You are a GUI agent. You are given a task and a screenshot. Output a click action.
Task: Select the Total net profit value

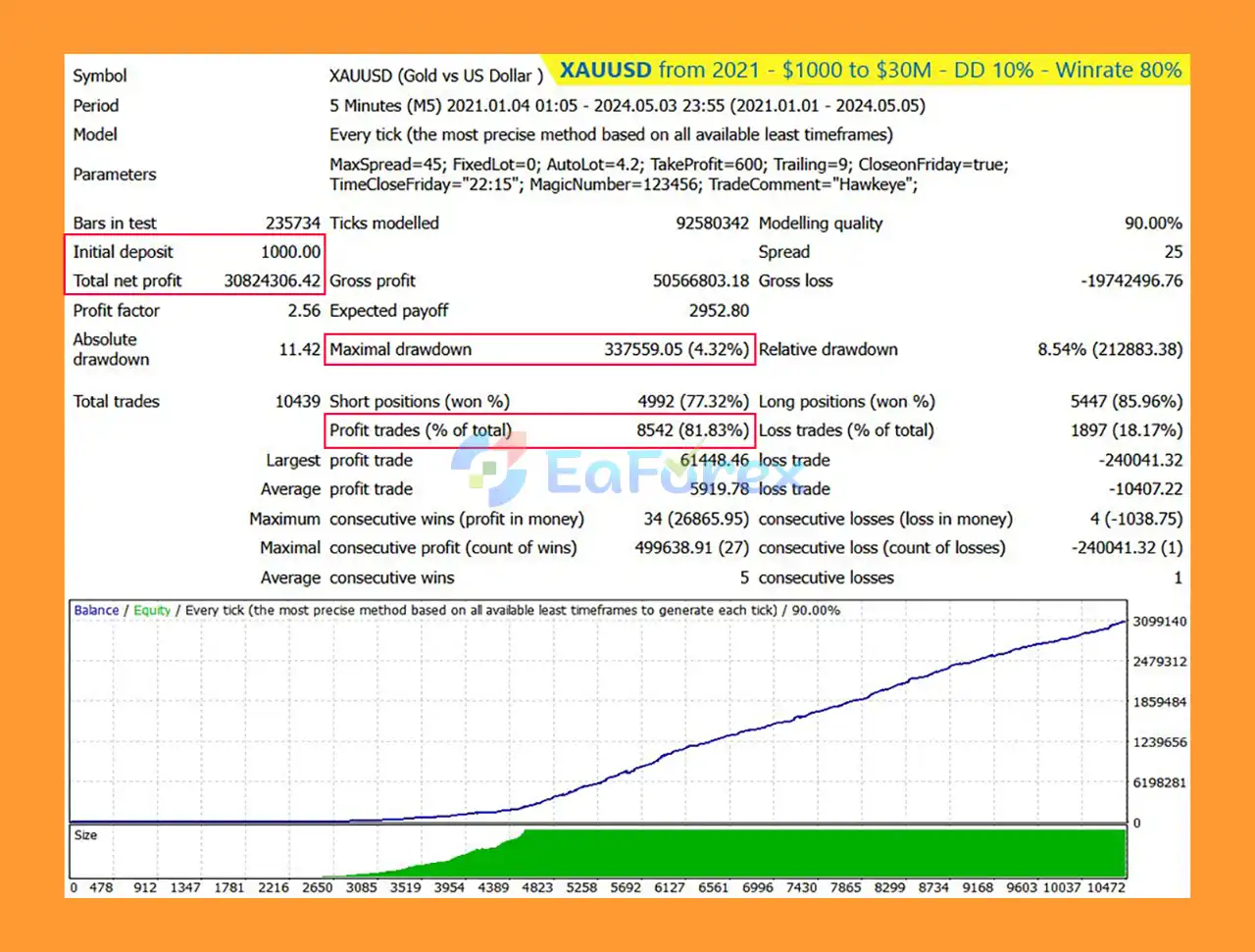pyautogui.click(x=272, y=281)
